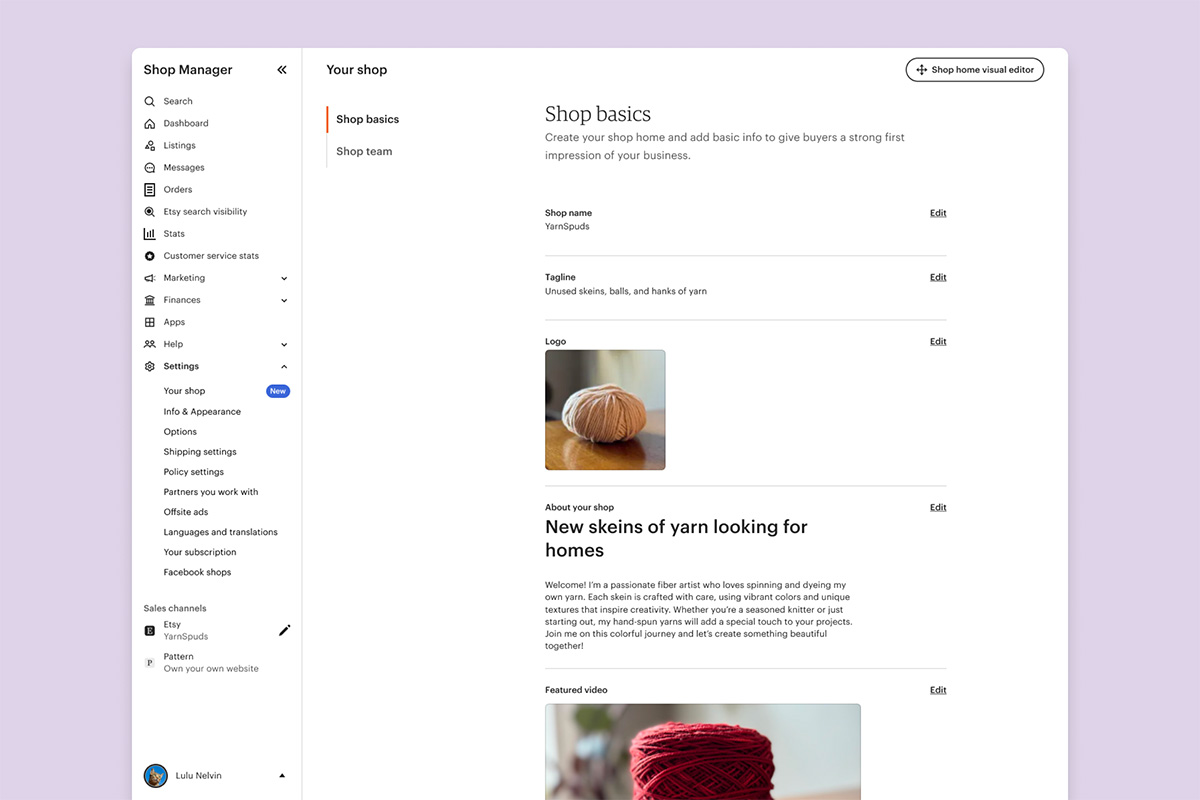Screen dimensions: 1200x800
Task: Open the Listings icon
Action: 148,145
